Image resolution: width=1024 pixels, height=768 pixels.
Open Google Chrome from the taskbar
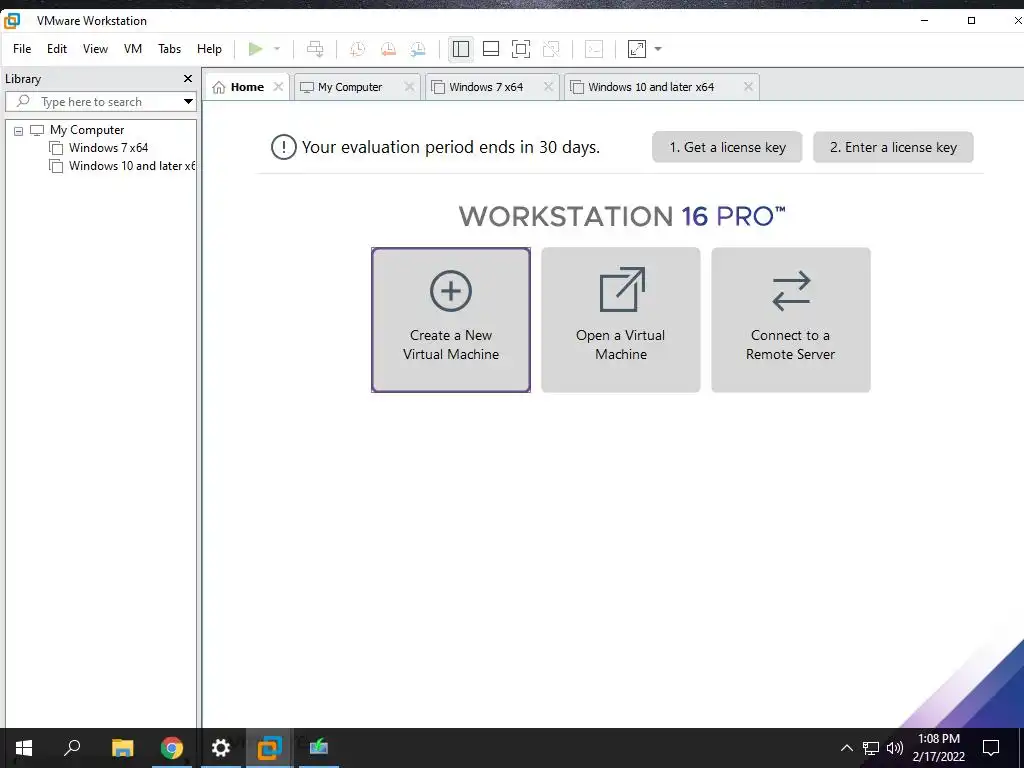[x=172, y=748]
